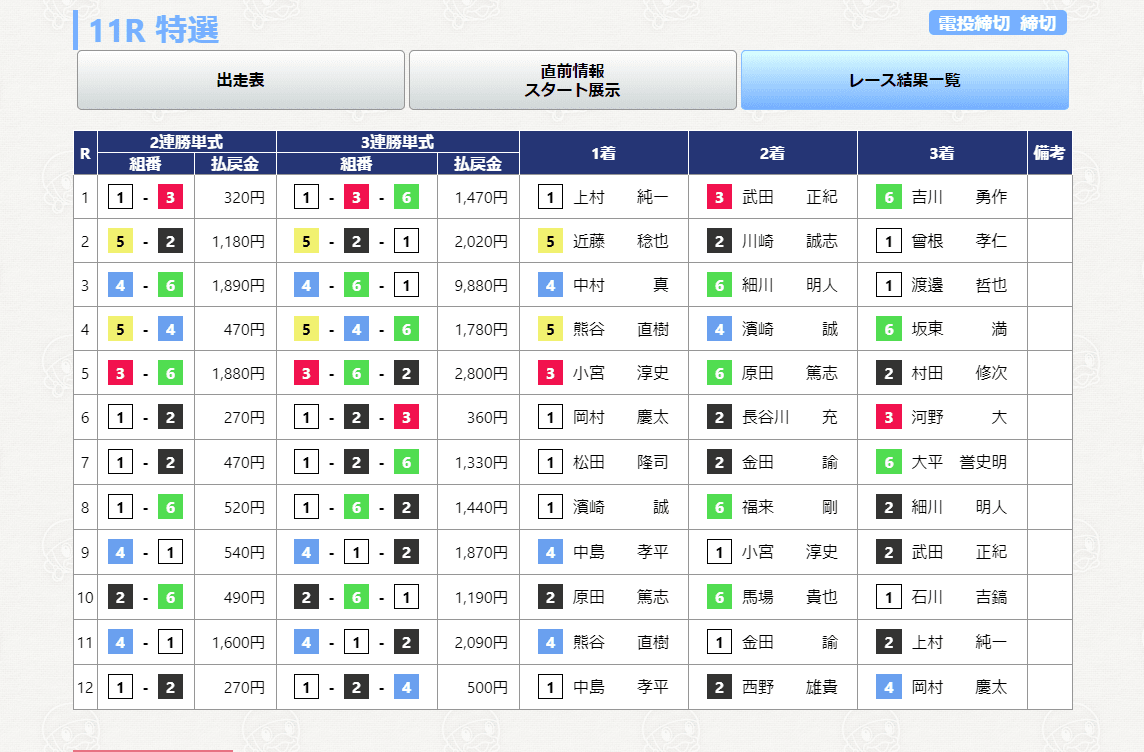Click 濱崎 誠 in race 4 second place
The width and height of the screenshot is (1144, 752).
pos(789,330)
